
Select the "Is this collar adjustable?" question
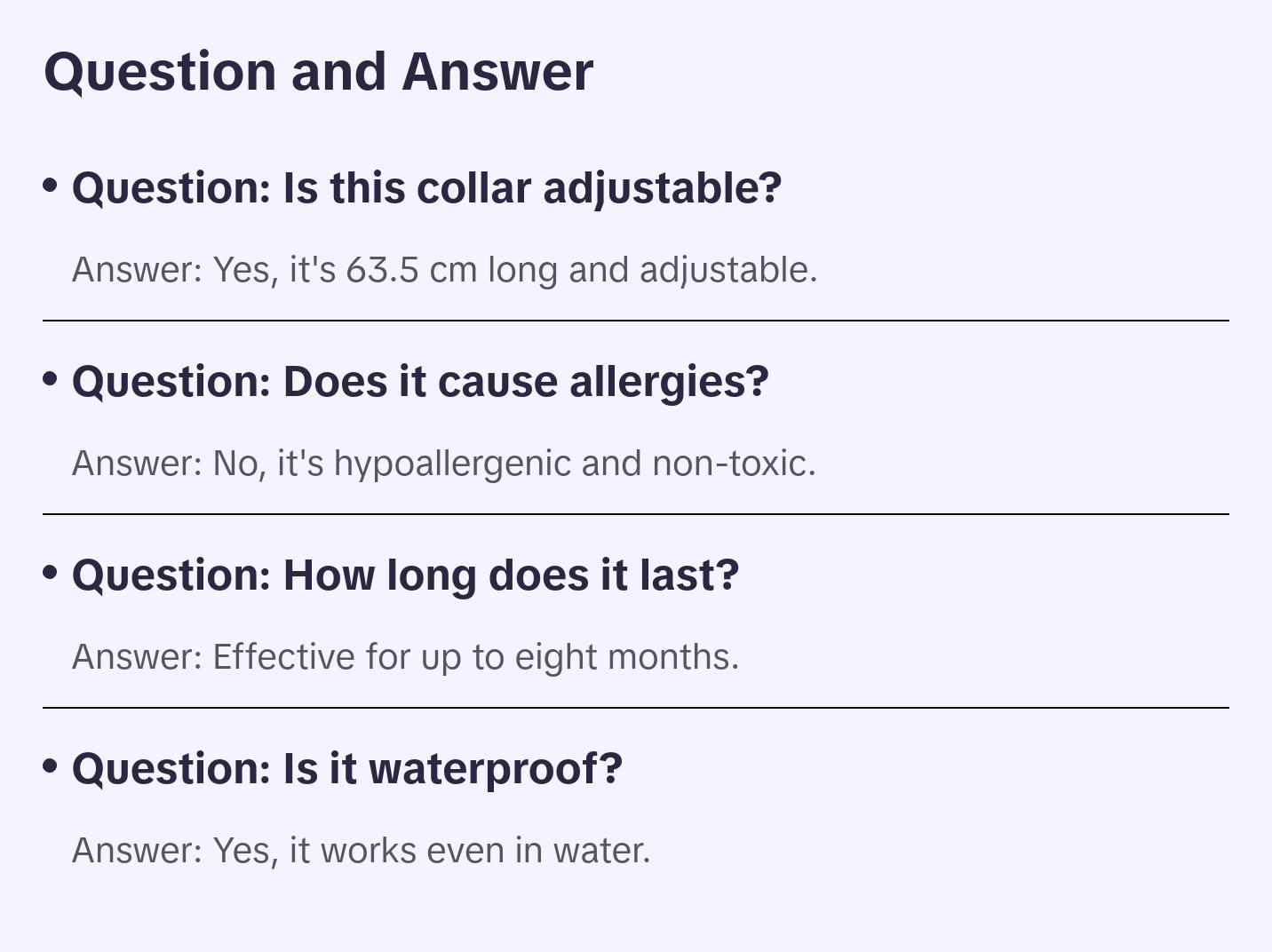click(x=426, y=188)
